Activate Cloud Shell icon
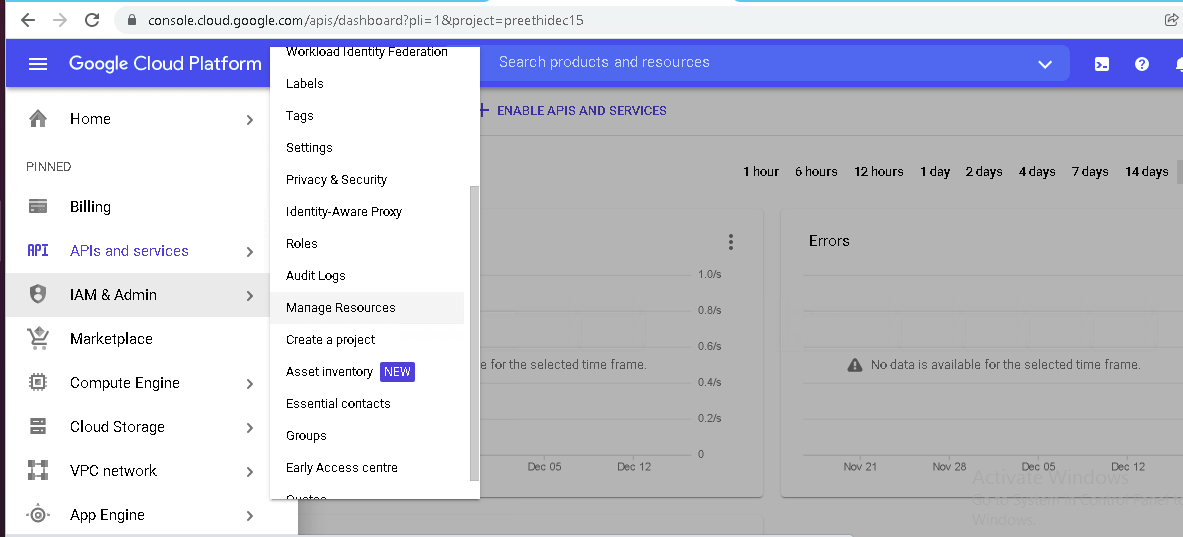This screenshot has height=537, width=1183. pyautogui.click(x=1102, y=64)
